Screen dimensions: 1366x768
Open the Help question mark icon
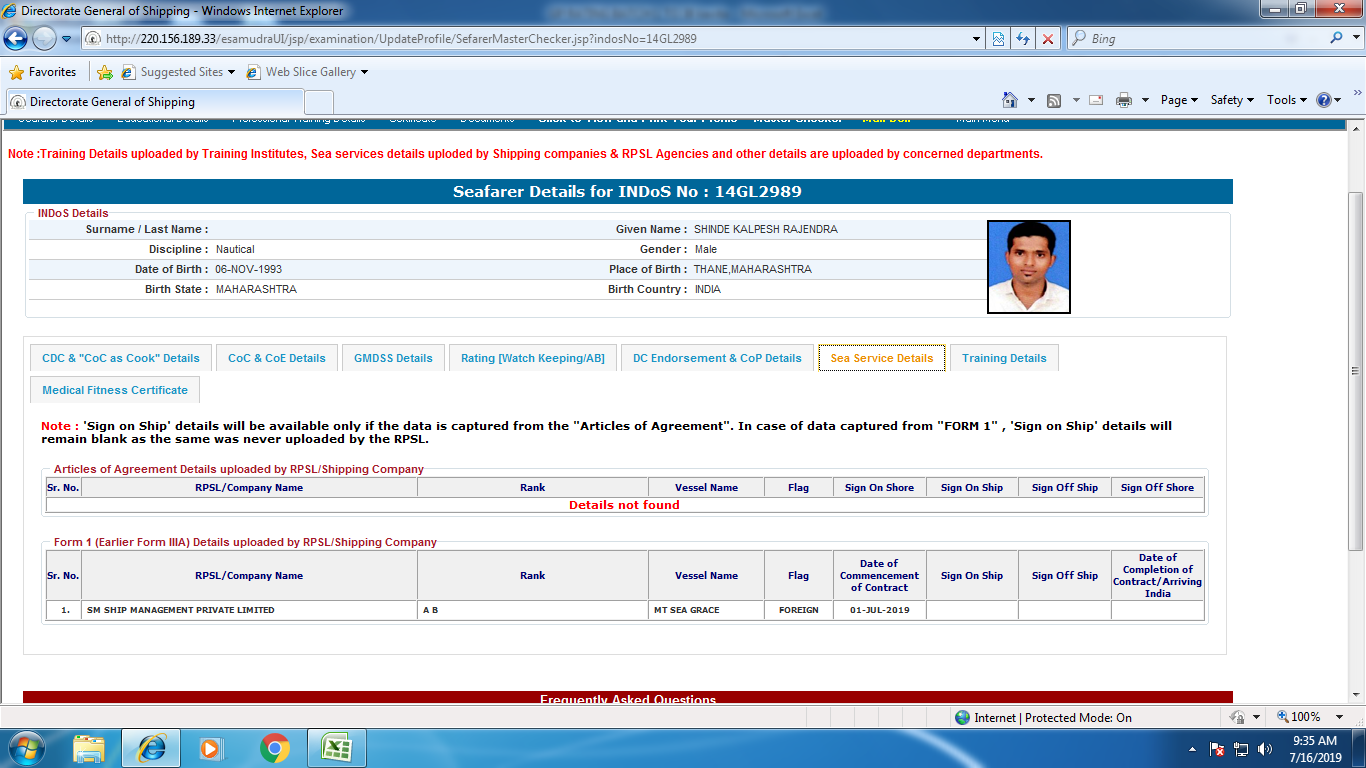click(x=1324, y=100)
